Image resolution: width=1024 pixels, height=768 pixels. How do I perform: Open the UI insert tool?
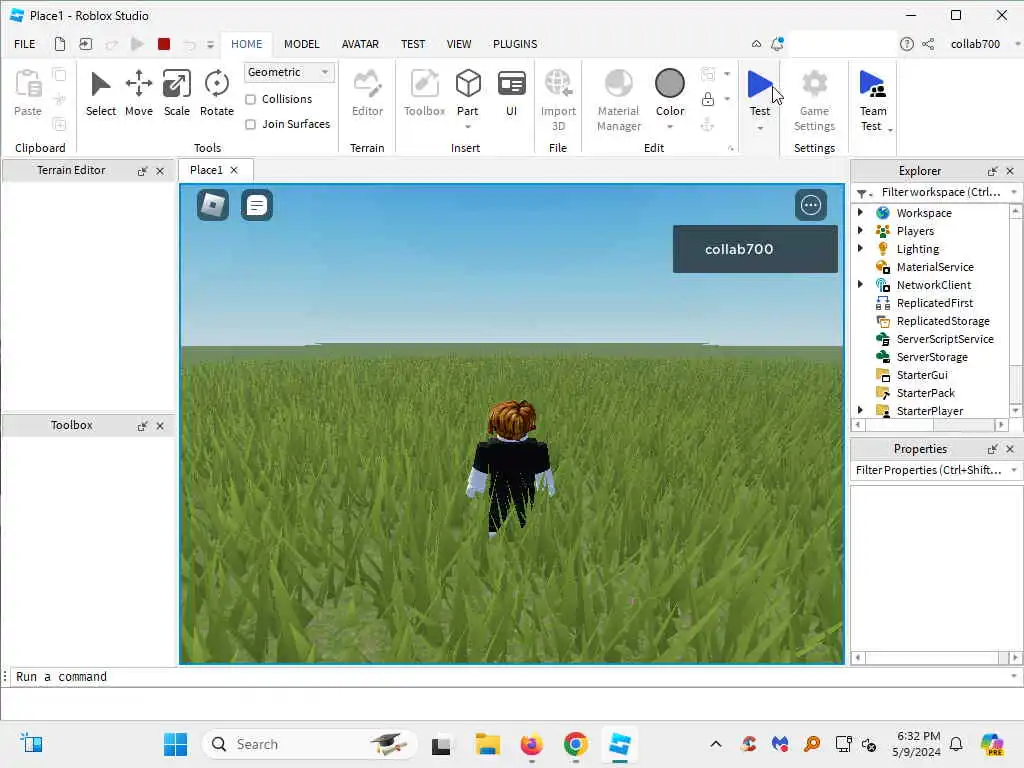pyautogui.click(x=511, y=93)
